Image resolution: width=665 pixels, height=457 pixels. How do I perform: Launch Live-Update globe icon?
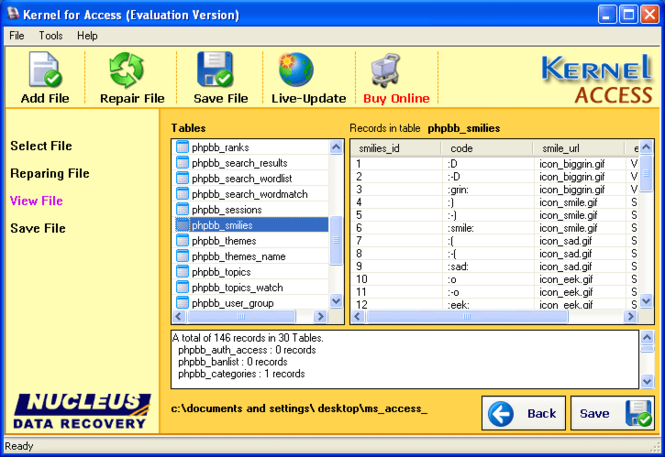click(296, 69)
